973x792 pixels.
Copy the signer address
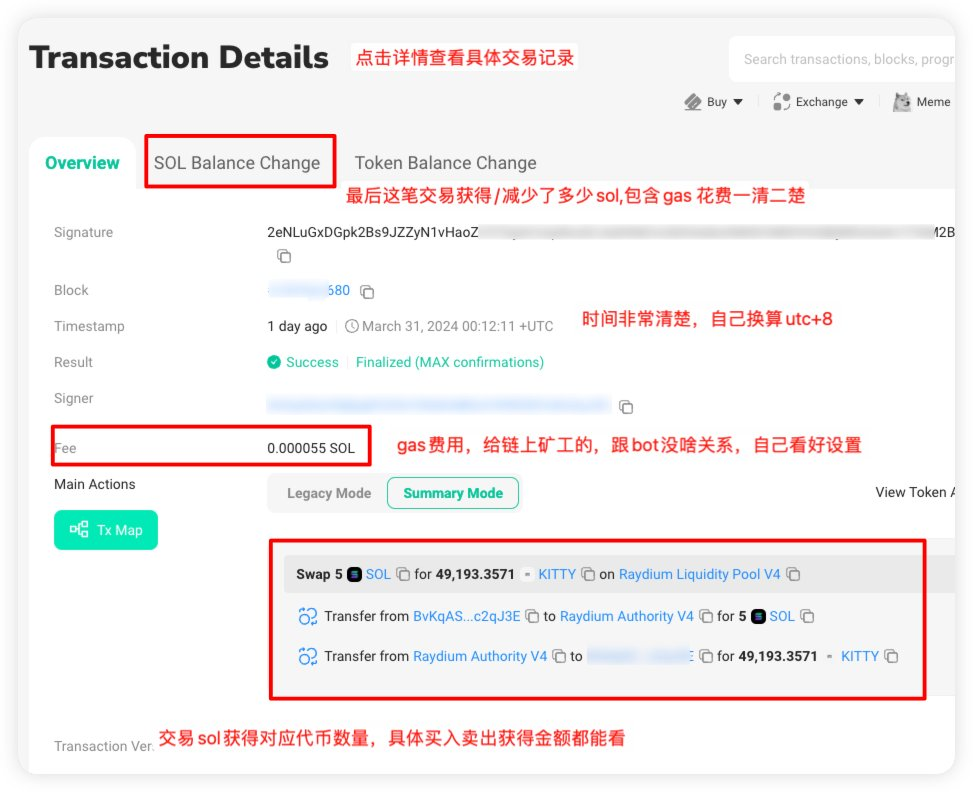(626, 407)
